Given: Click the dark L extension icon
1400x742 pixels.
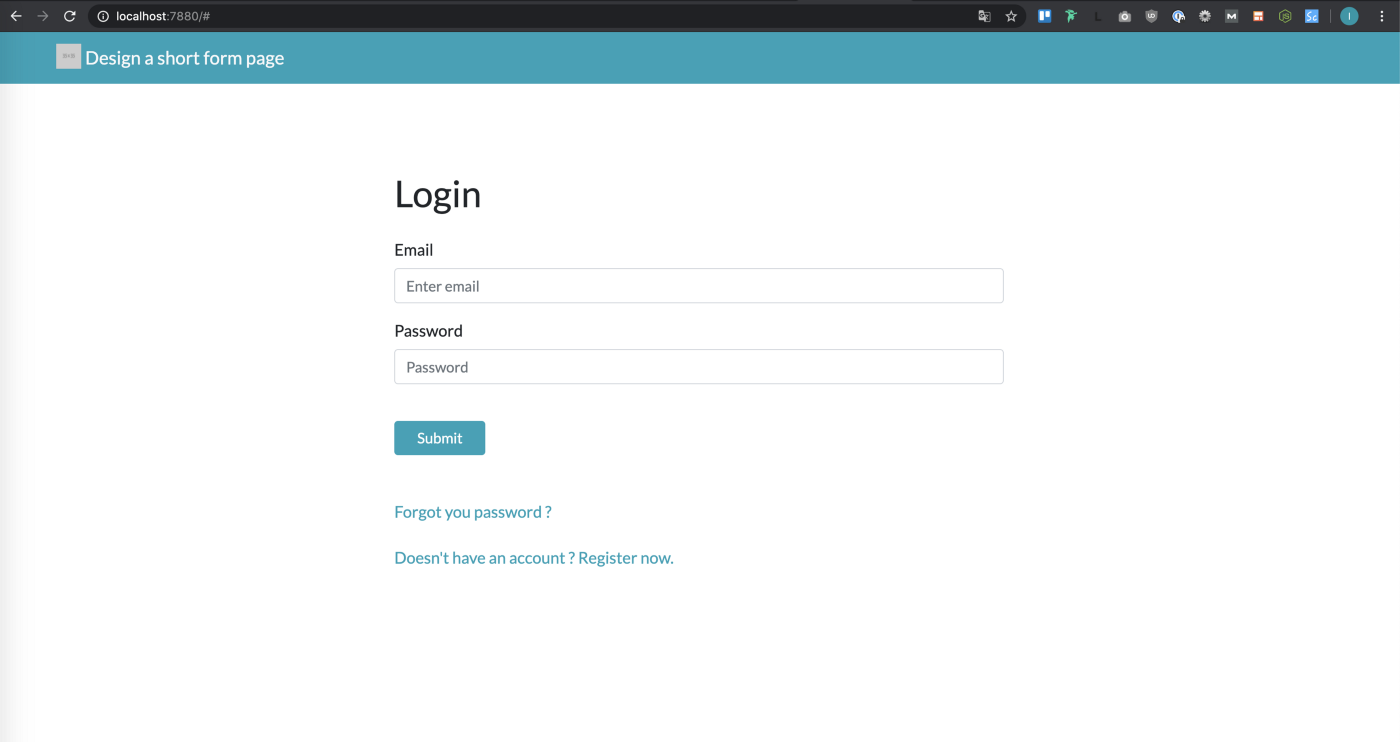Looking at the screenshot, I should coord(1098,16).
